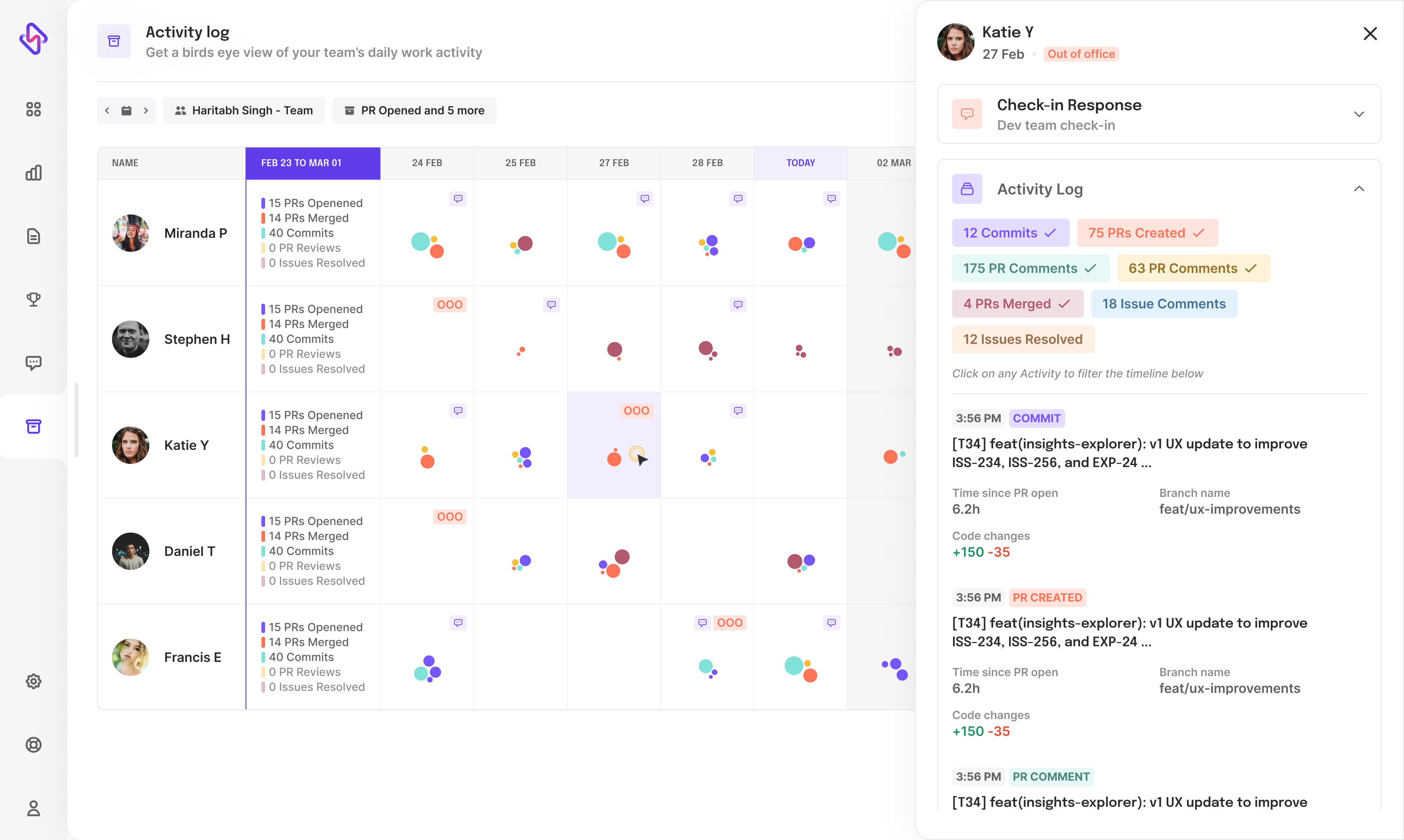The height and width of the screenshot is (840, 1404).
Task: Open the dashboard grid icon in the sidebar
Action: (33, 109)
